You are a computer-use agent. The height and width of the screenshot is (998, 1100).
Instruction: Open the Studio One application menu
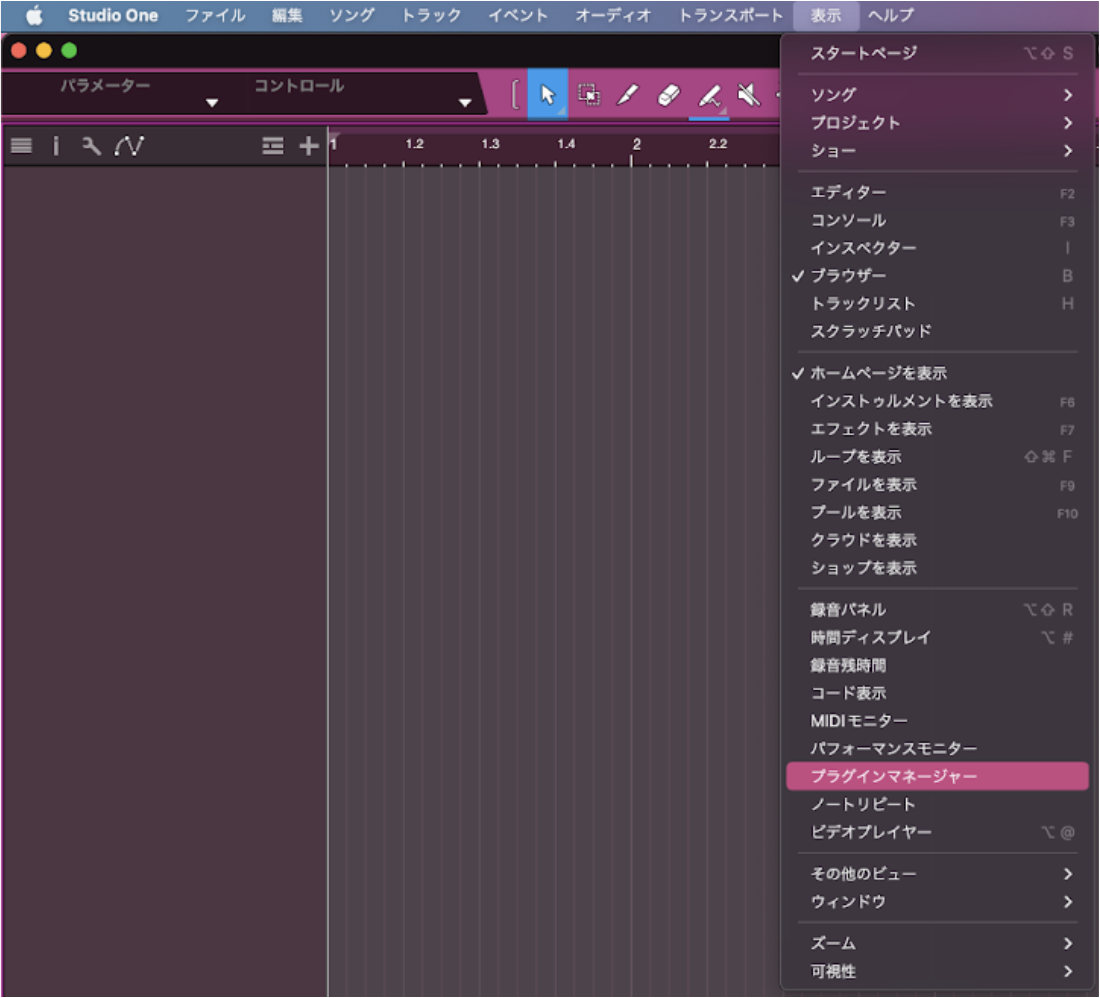pyautogui.click(x=113, y=15)
